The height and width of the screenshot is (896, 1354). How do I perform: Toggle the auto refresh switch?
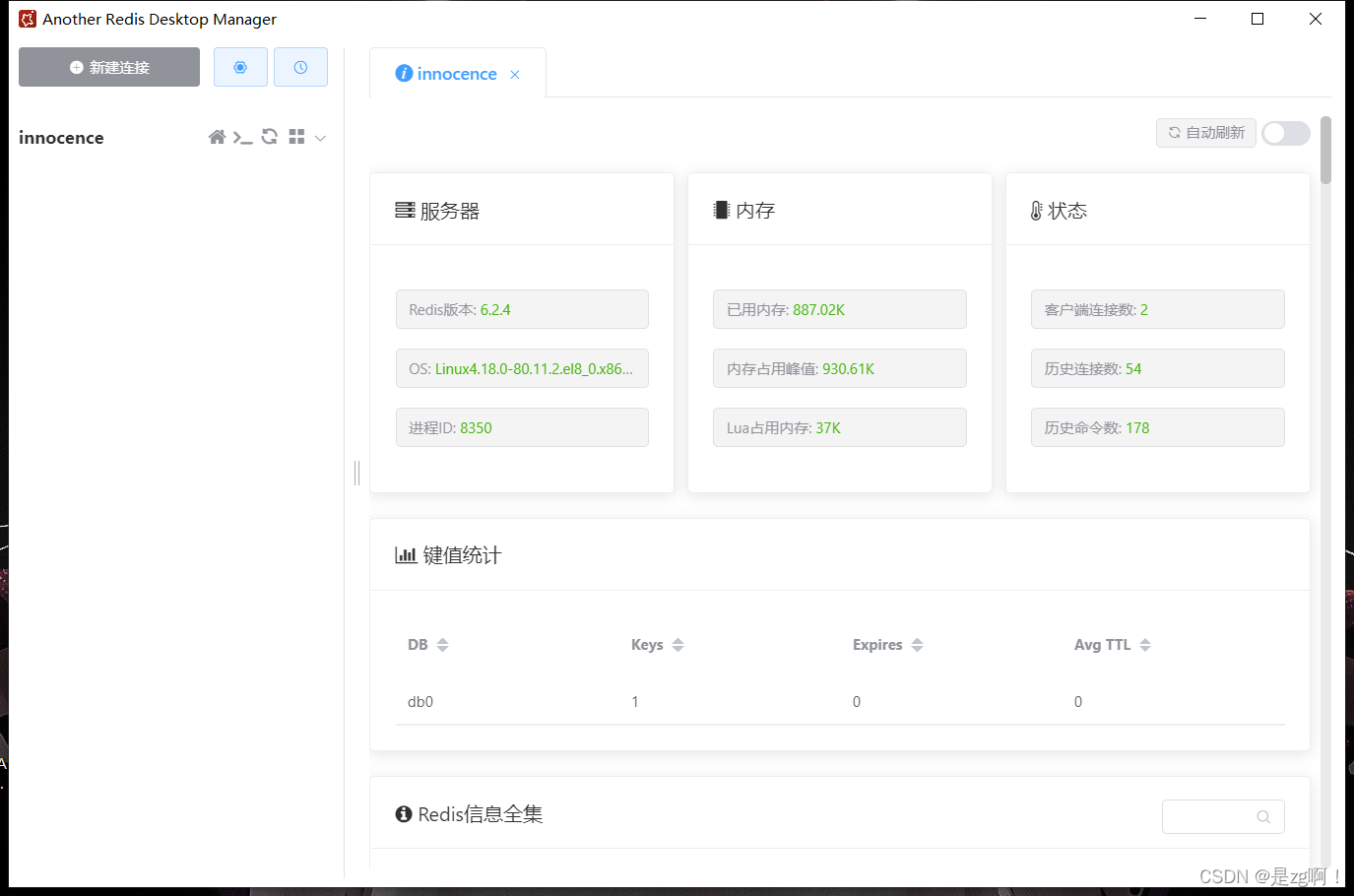1286,133
